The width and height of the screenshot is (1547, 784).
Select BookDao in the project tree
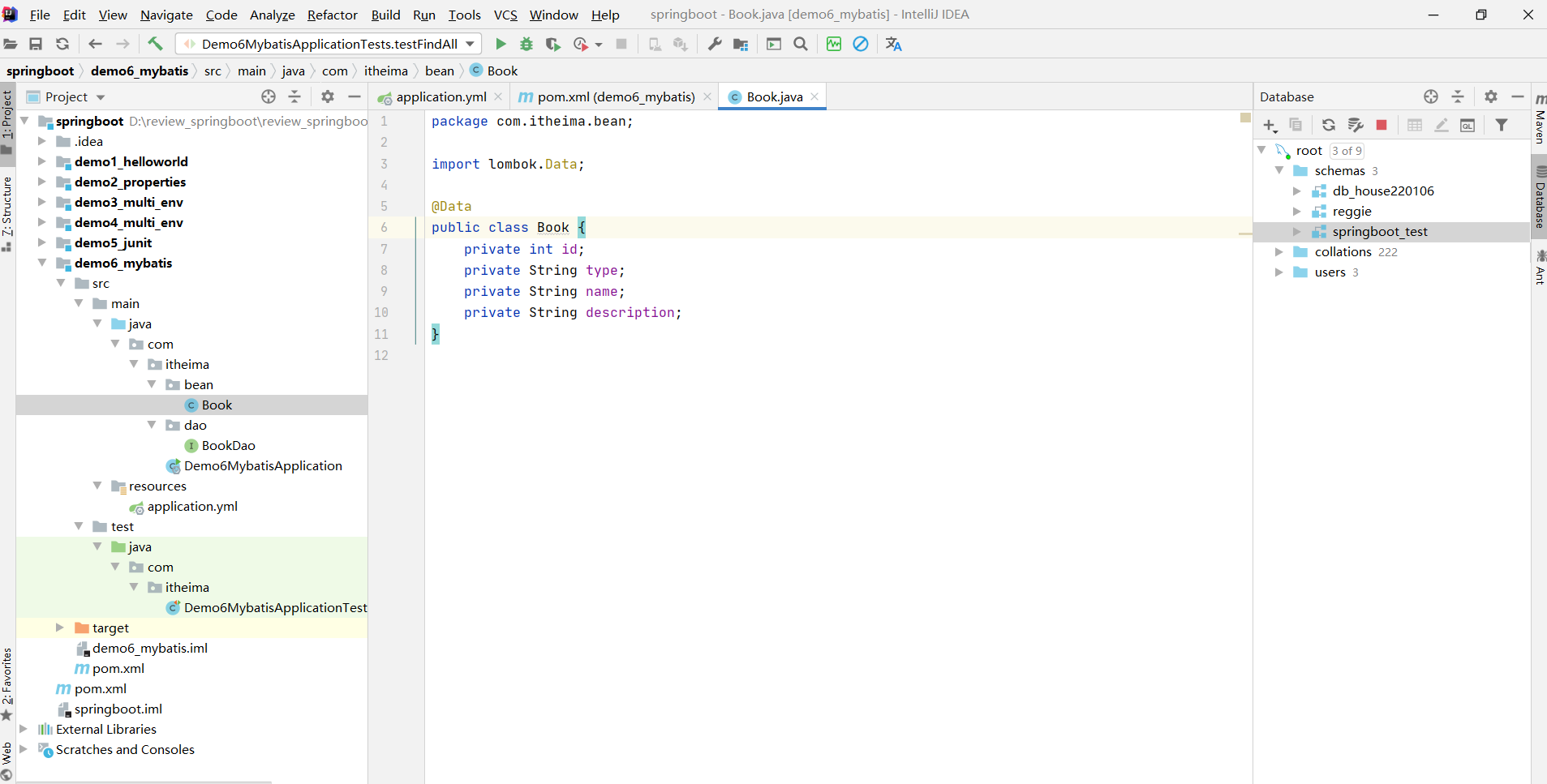(228, 445)
